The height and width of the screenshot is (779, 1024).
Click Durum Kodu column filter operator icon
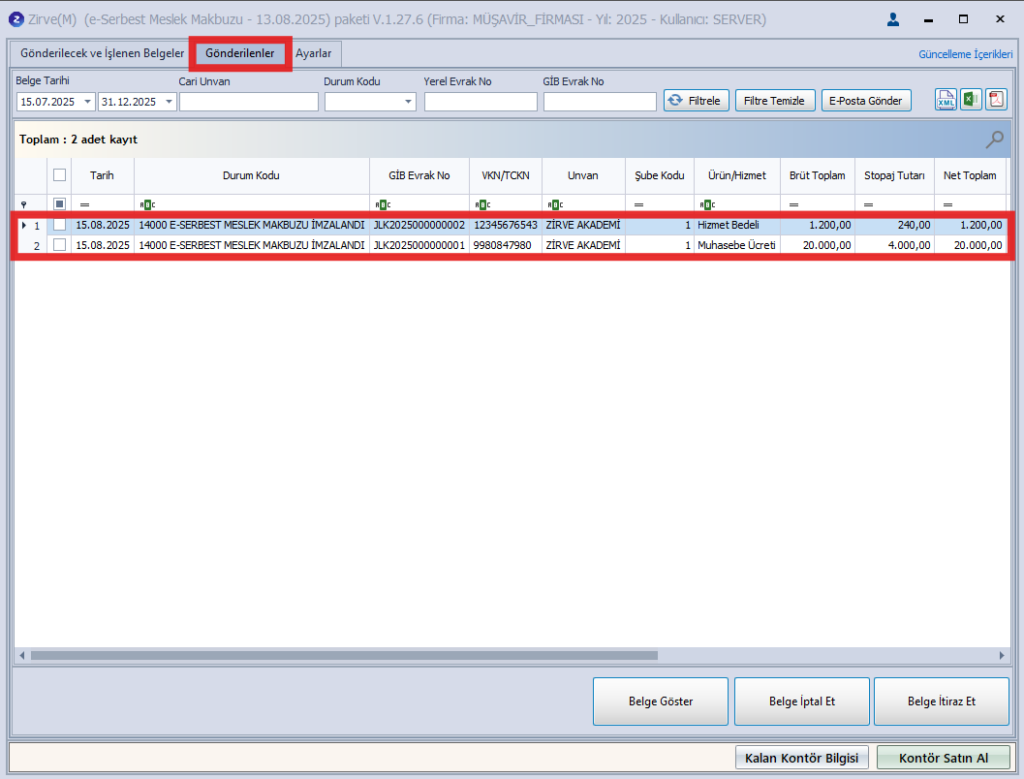tap(147, 204)
